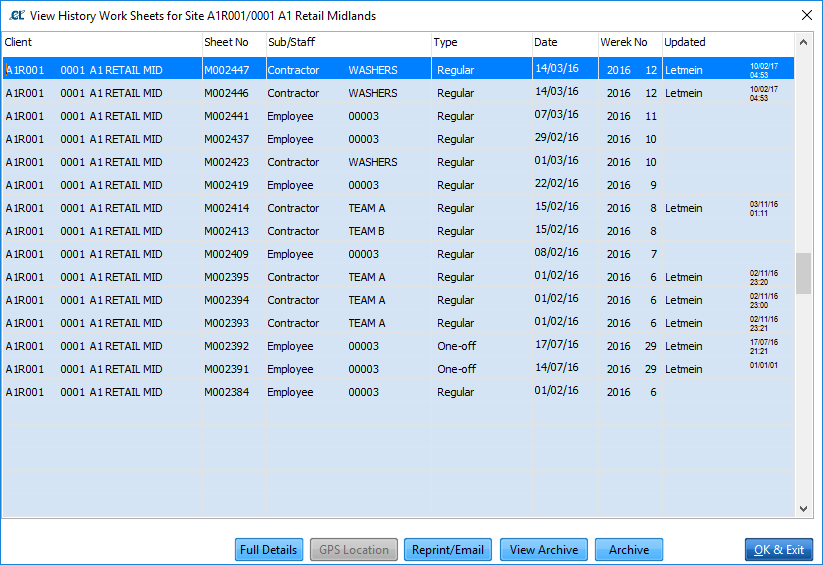This screenshot has height=565, width=823.
Task: Click the Updated column header
Action: tap(729, 42)
